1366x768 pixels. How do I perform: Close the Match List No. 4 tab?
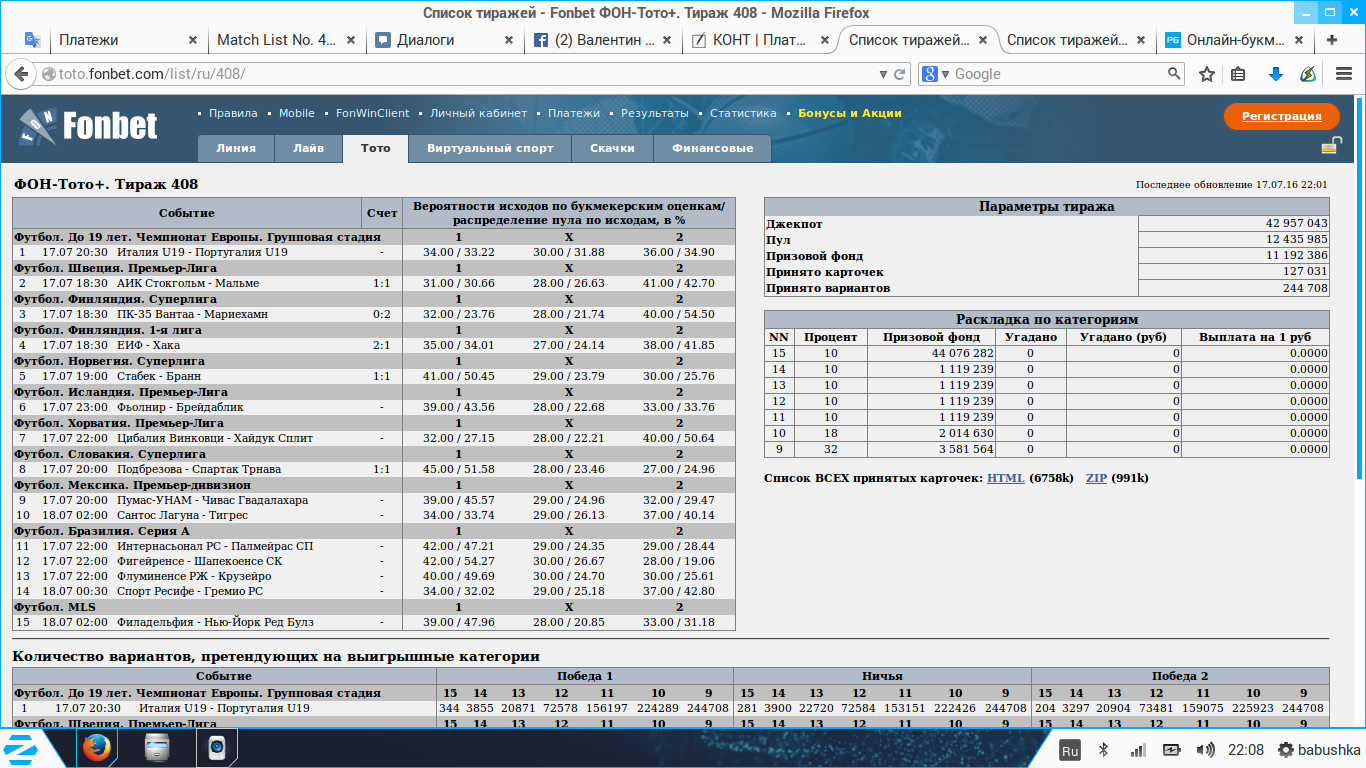(351, 40)
